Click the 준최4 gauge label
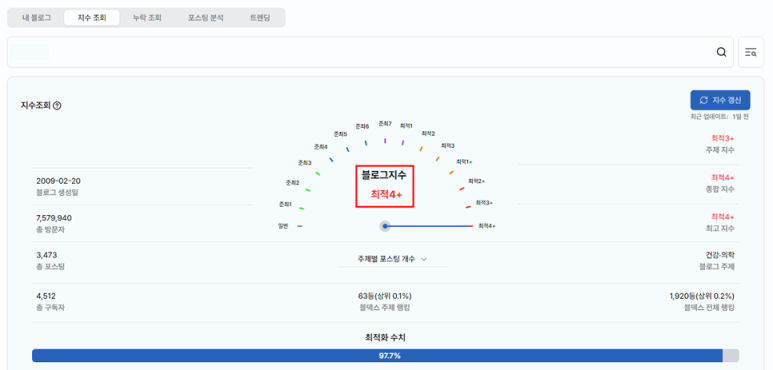 (x=321, y=147)
